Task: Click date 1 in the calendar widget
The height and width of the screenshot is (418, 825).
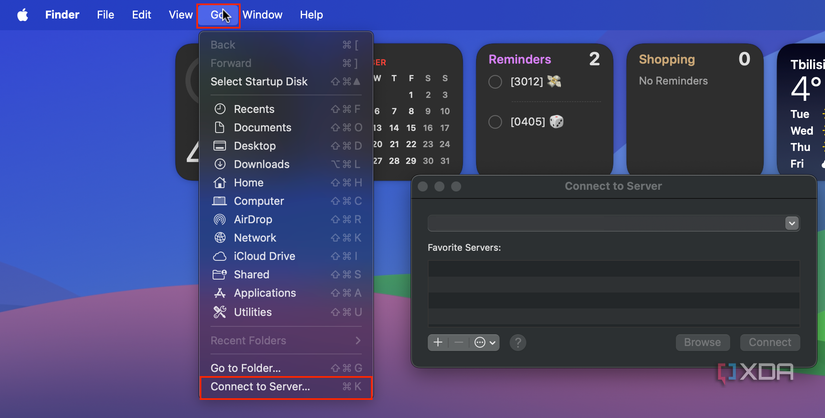Action: pos(411,95)
